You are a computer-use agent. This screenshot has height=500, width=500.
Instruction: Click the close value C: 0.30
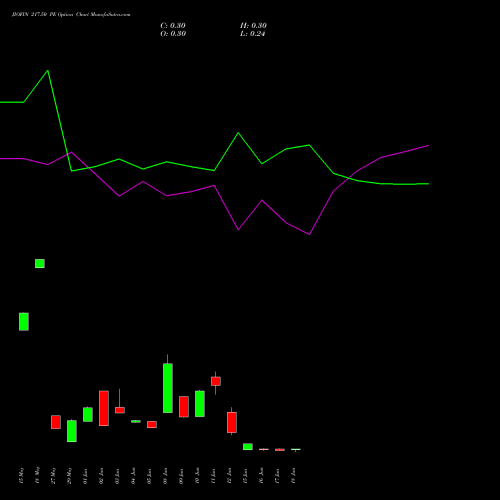click(173, 26)
